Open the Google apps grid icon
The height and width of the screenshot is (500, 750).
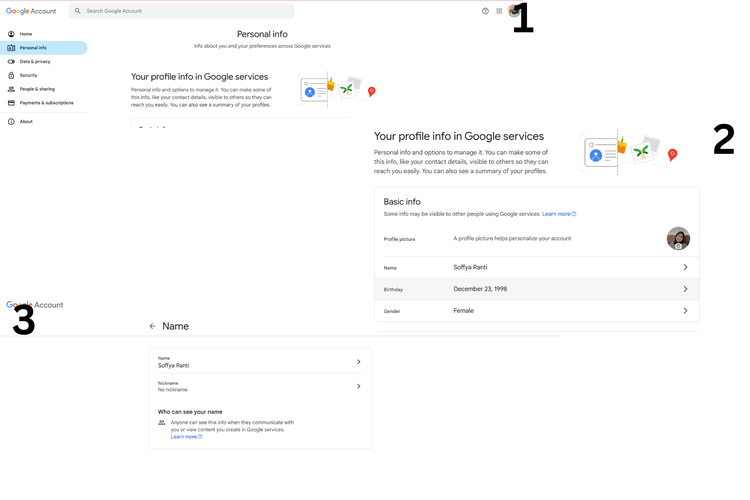click(499, 11)
